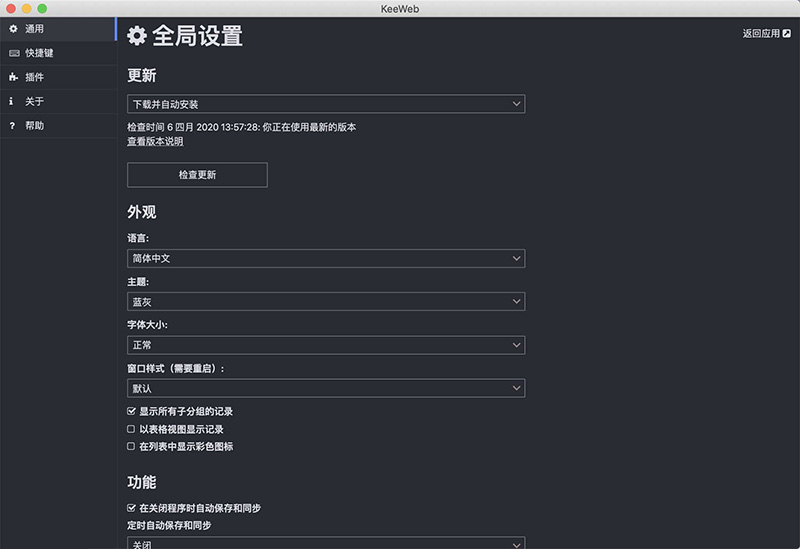Image resolution: width=800 pixels, height=549 pixels.
Task: Uncheck 在关闭程序时自动保存和同步 checkbox
Action: click(131, 508)
